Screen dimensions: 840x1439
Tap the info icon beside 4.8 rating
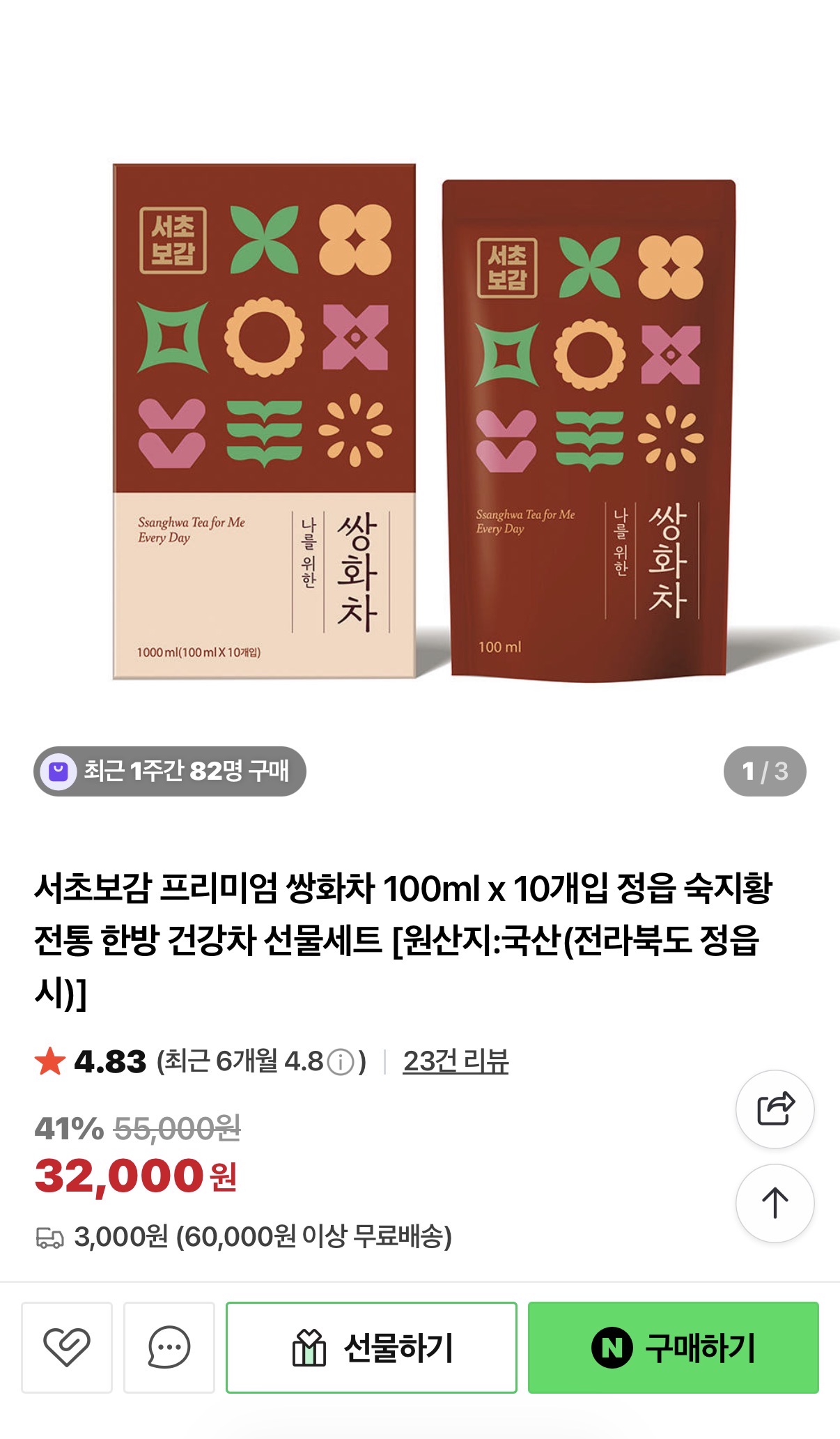[x=341, y=1062]
